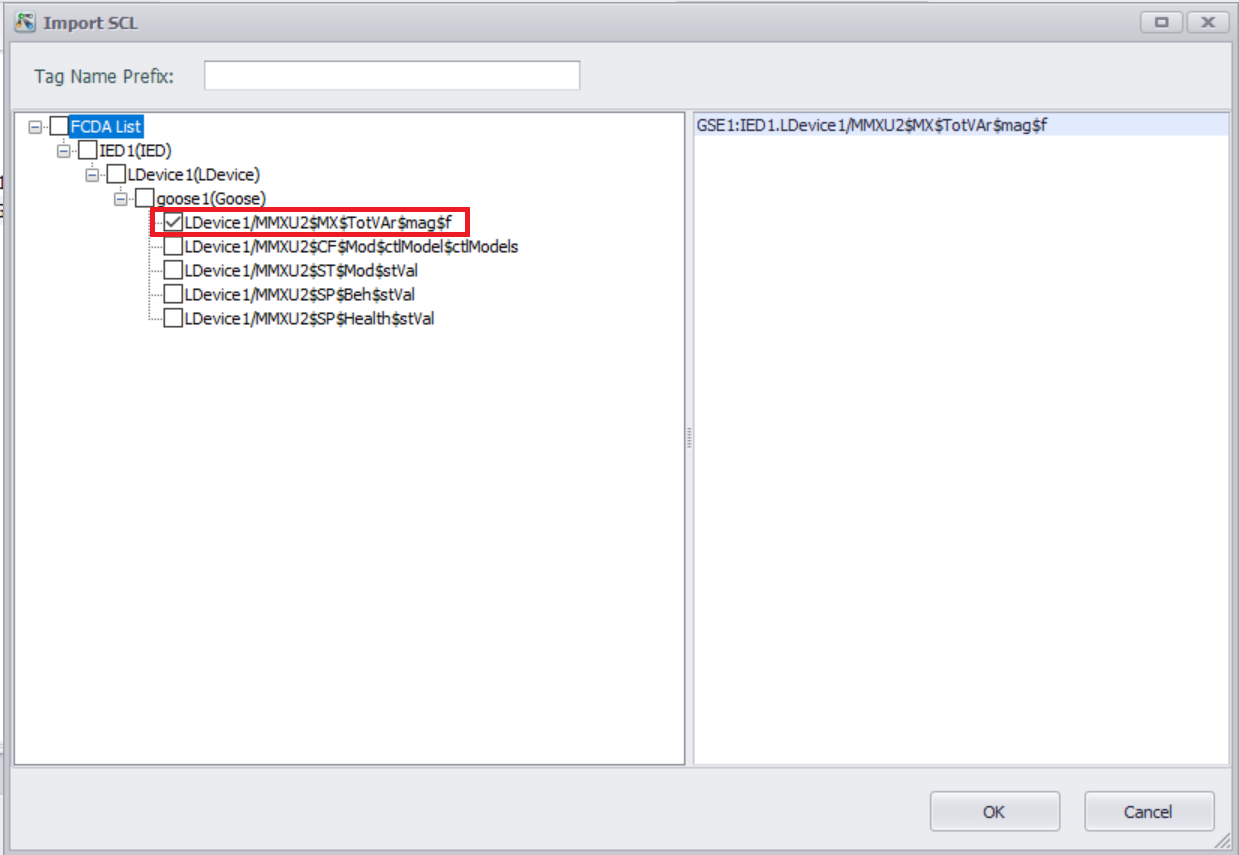Image resolution: width=1239 pixels, height=855 pixels.
Task: Check the ST$Mod$stVal checkbox
Action: pos(174,270)
